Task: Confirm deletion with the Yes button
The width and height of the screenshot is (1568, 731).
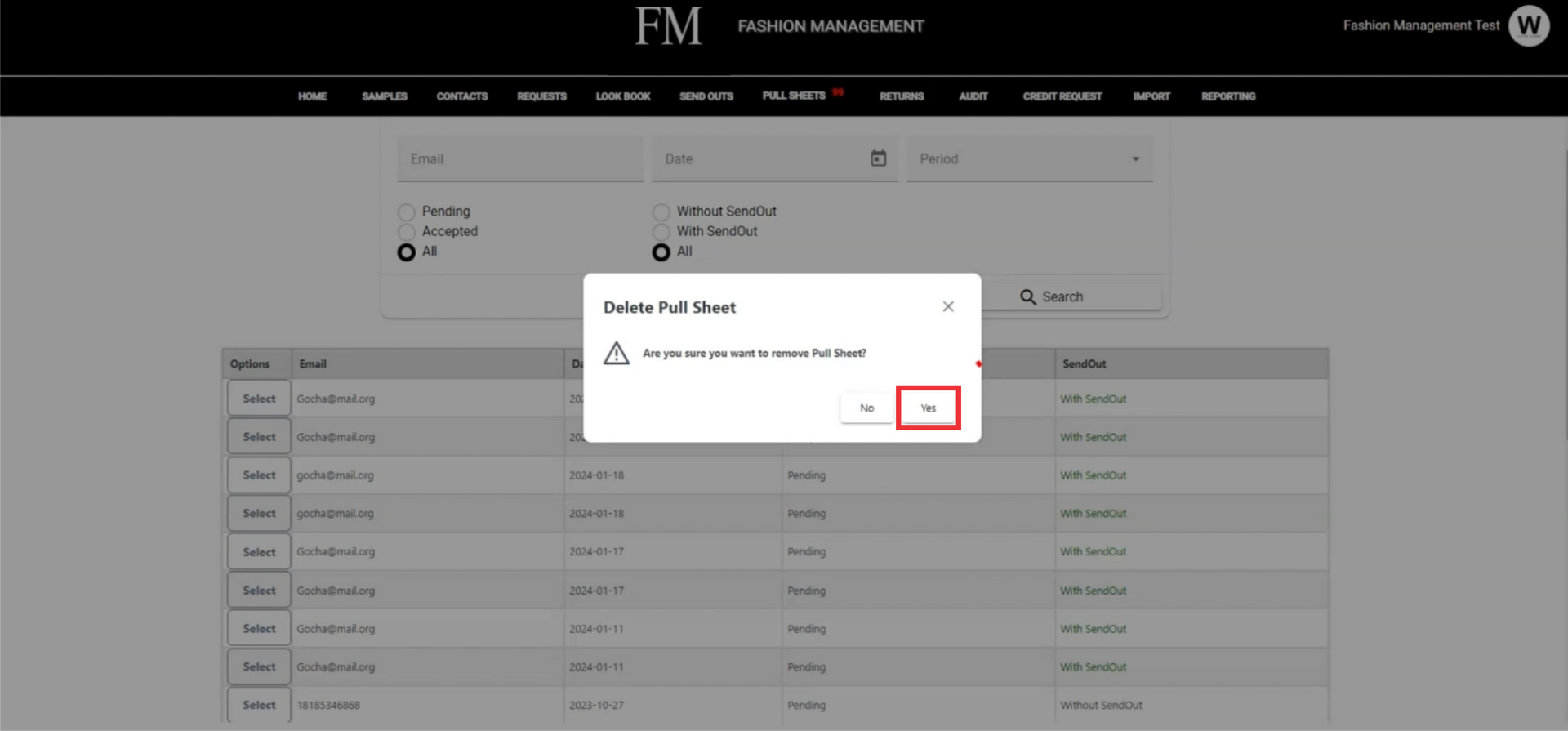Action: pyautogui.click(x=928, y=408)
